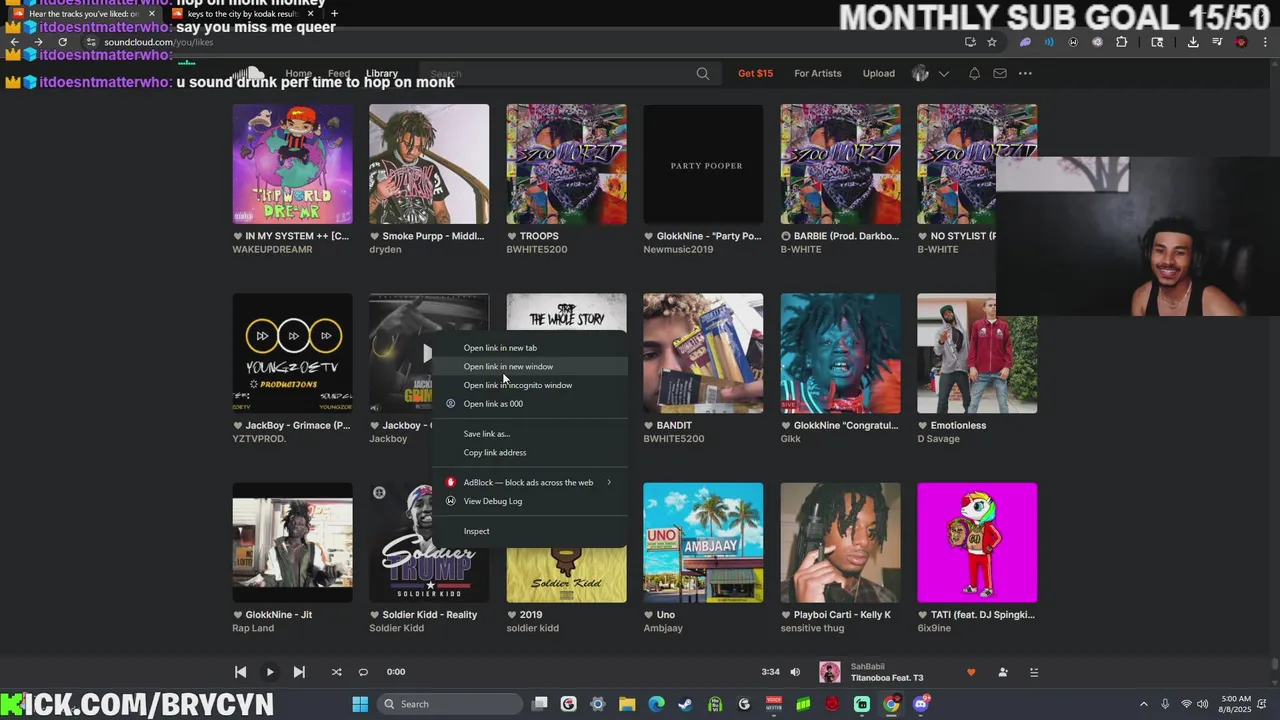Open the messages envelope icon
Screen dimensions: 1280x720
1000,73
